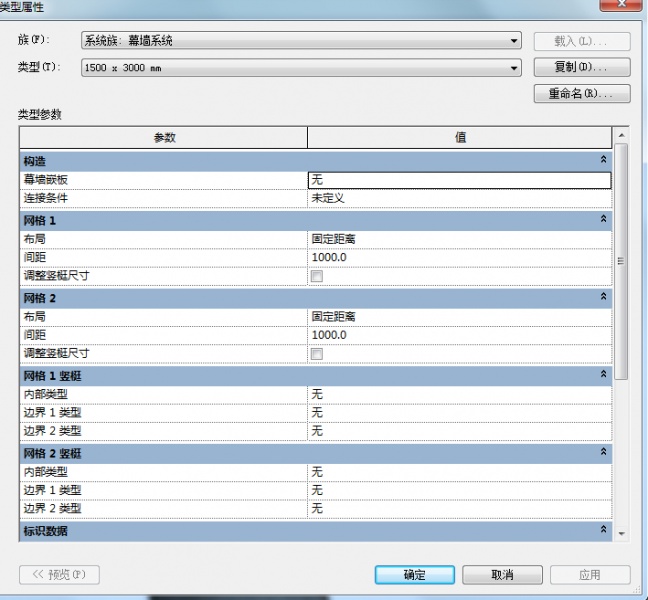The width and height of the screenshot is (648, 600).
Task: Select 网格 2 竖梃 边界 1 类型 value
Action: click(x=460, y=490)
